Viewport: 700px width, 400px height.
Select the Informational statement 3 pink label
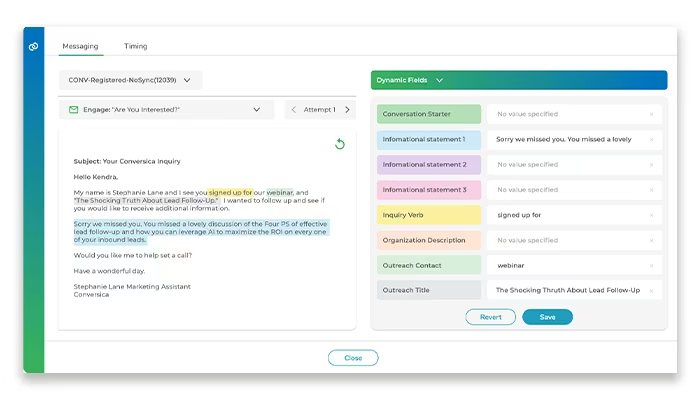pyautogui.click(x=429, y=190)
